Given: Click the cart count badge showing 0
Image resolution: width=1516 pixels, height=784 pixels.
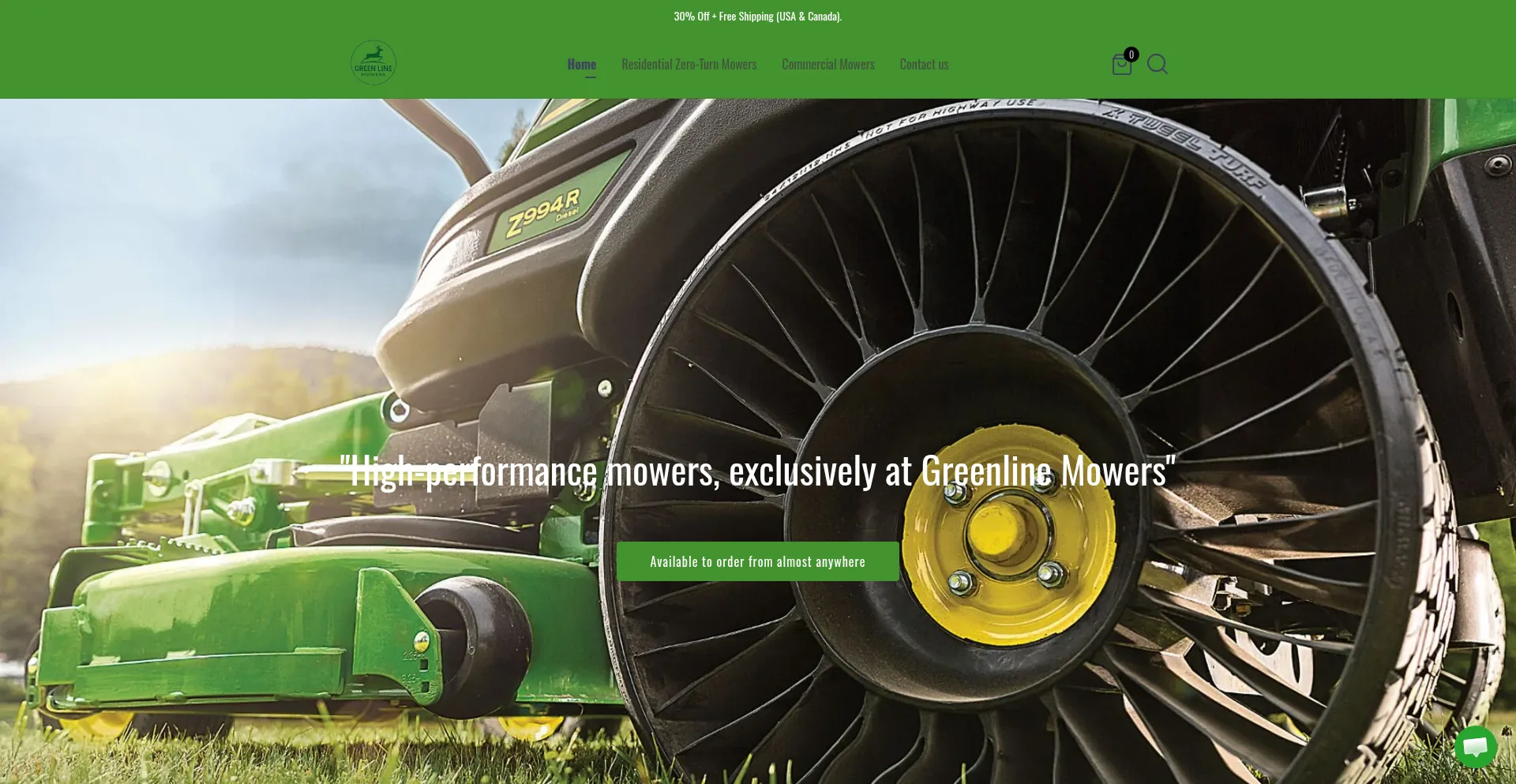Looking at the screenshot, I should point(1131,54).
